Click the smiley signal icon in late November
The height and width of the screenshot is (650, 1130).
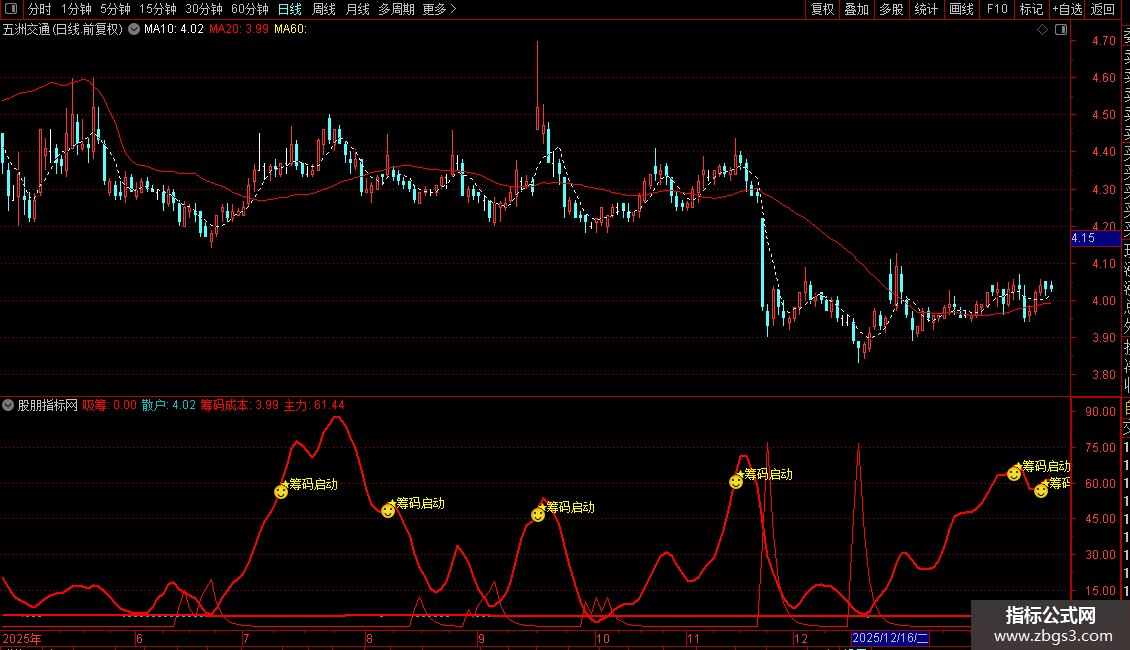click(736, 481)
